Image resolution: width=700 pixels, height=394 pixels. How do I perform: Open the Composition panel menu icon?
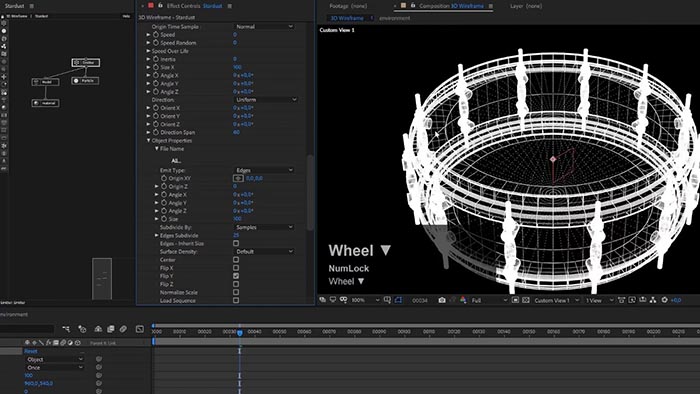coord(491,6)
